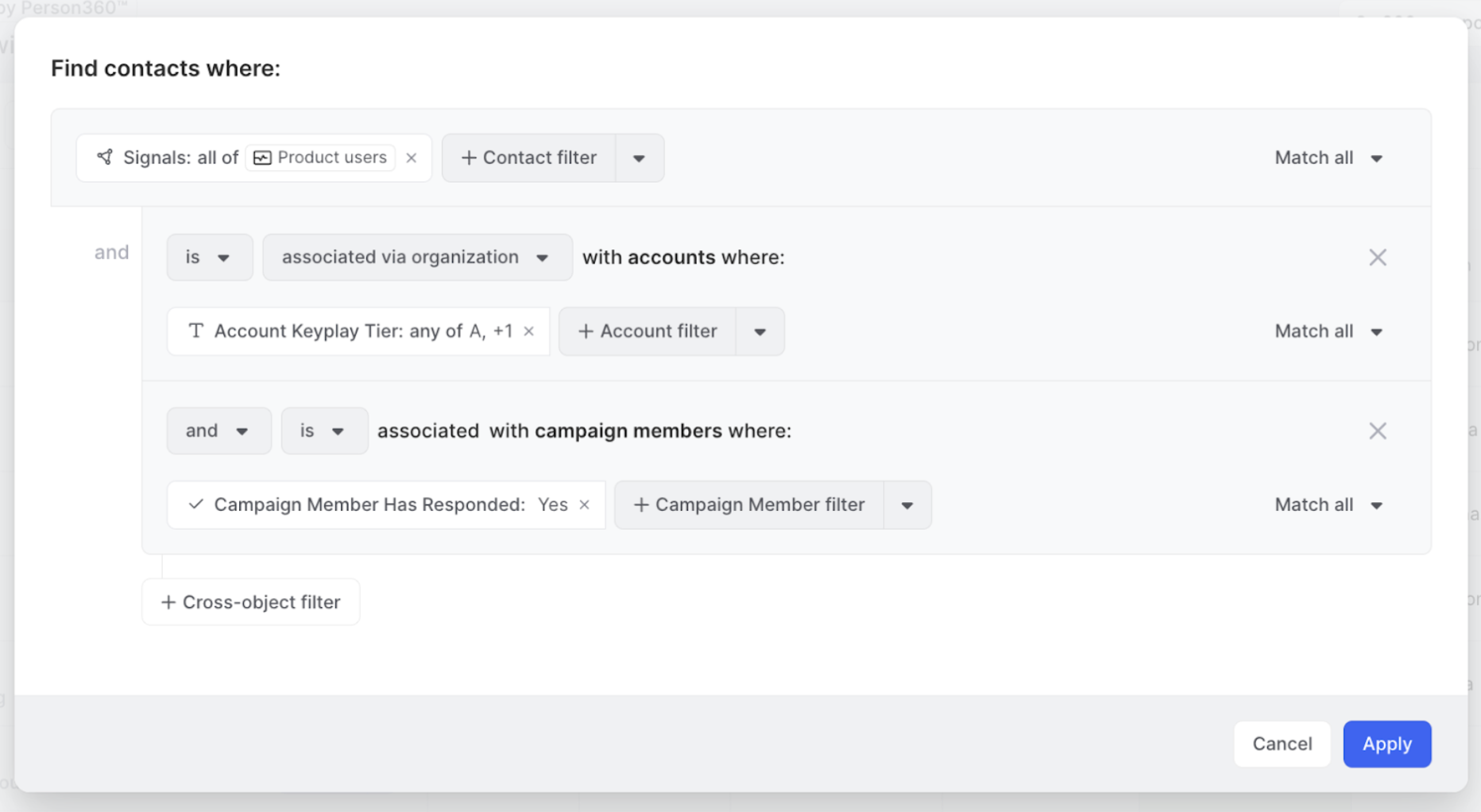
Task: Change the 'and' operator dropdown
Action: pos(218,431)
